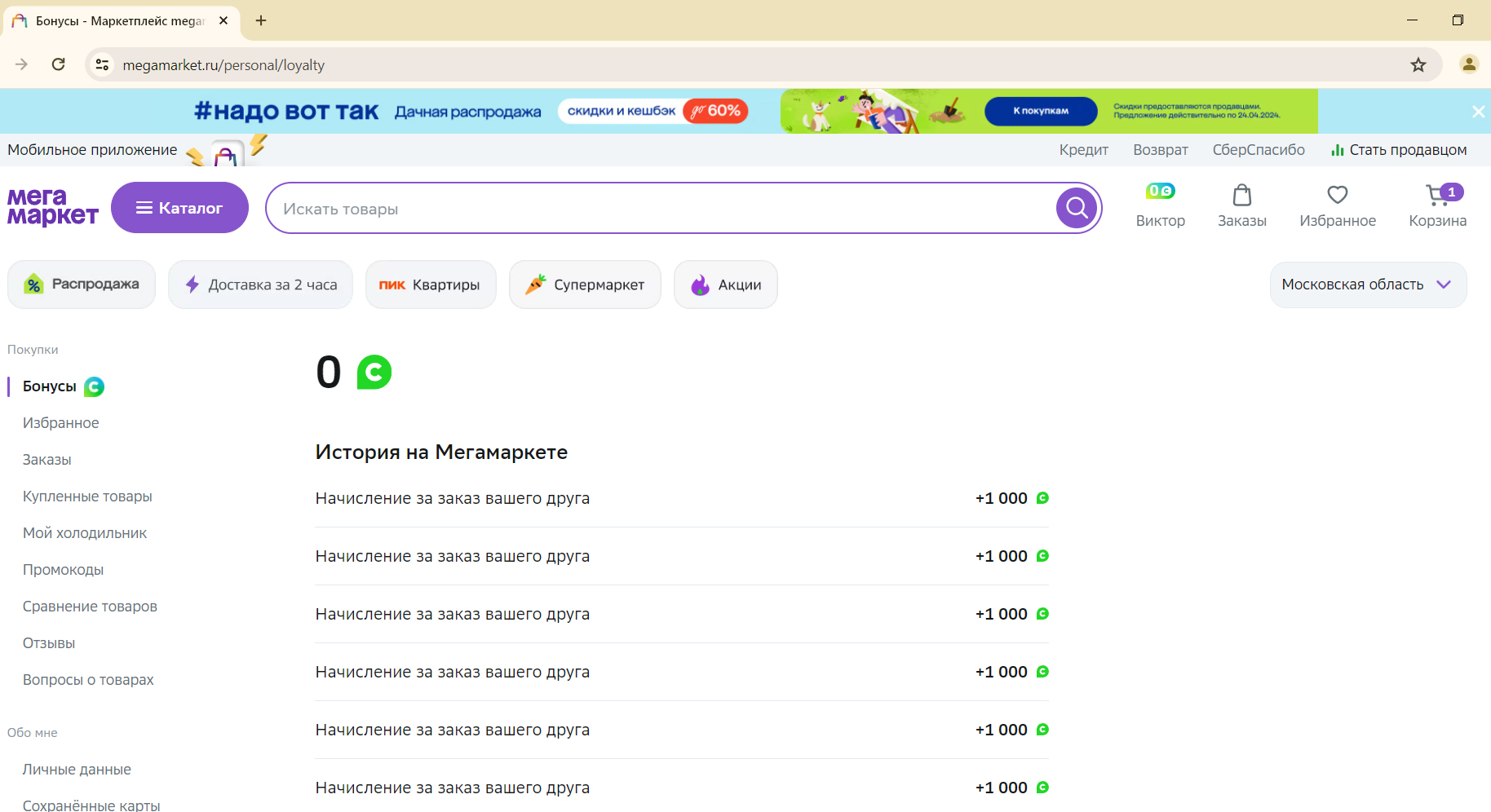
Task: Go to Супермаркет
Action: 585,285
